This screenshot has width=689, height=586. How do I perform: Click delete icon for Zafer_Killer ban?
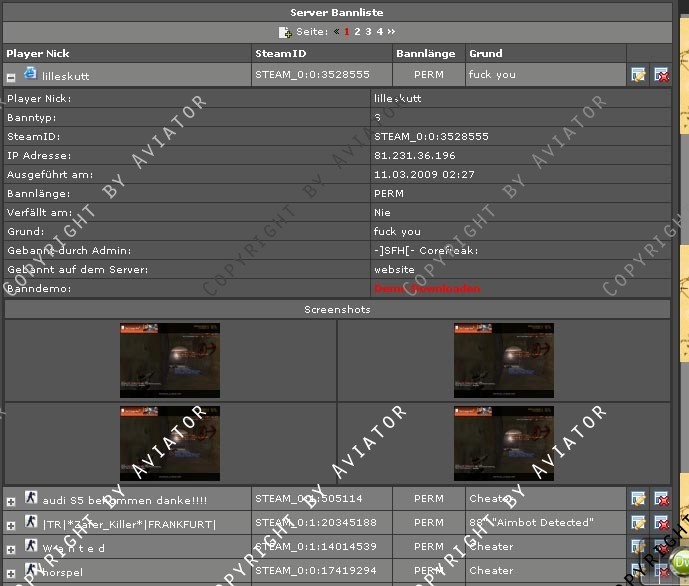[661, 523]
